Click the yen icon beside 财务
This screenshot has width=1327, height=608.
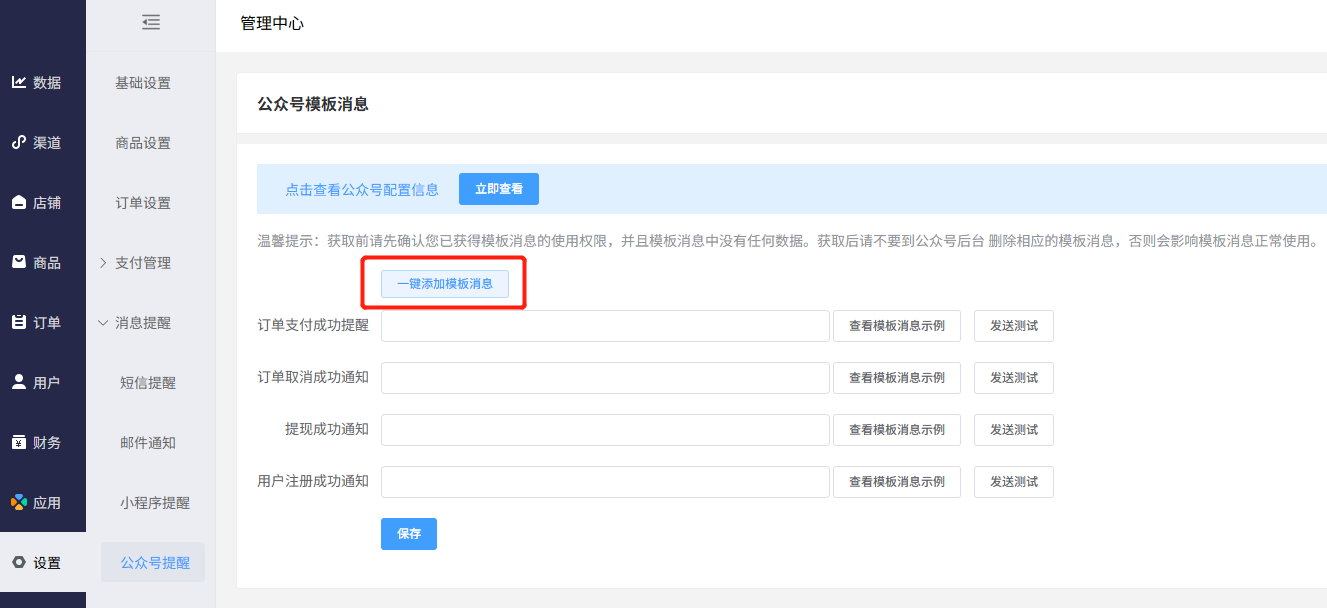click(19, 442)
